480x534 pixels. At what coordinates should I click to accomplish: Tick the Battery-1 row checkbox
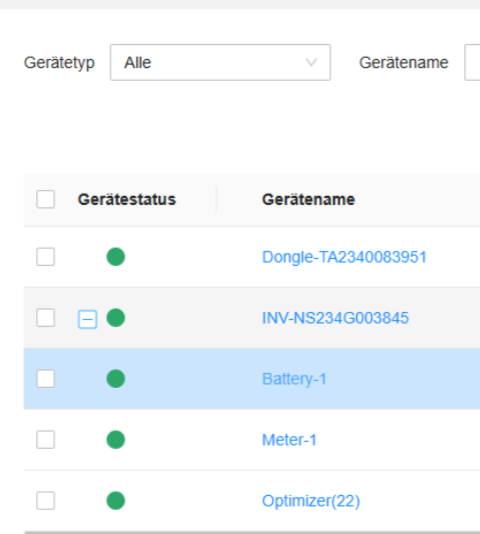[46, 379]
